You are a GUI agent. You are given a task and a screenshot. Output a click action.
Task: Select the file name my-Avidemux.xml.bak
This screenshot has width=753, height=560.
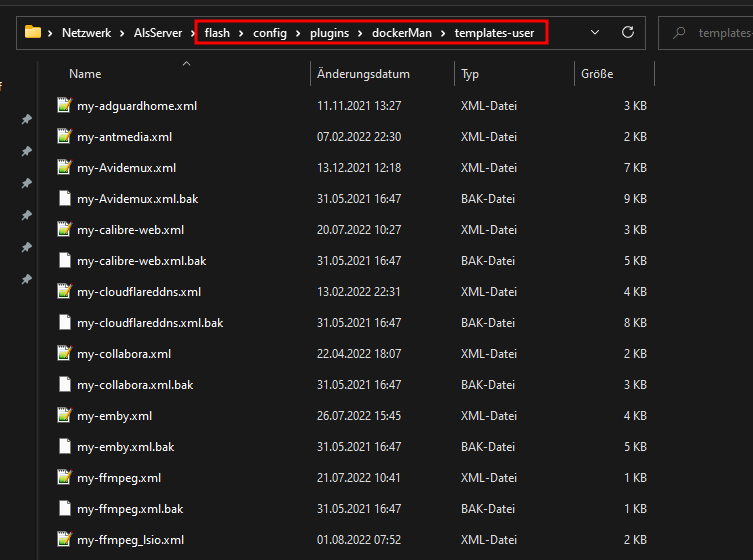point(137,199)
